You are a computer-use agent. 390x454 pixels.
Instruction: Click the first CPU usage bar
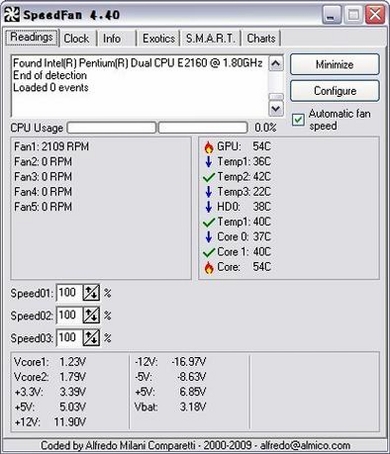click(112, 128)
